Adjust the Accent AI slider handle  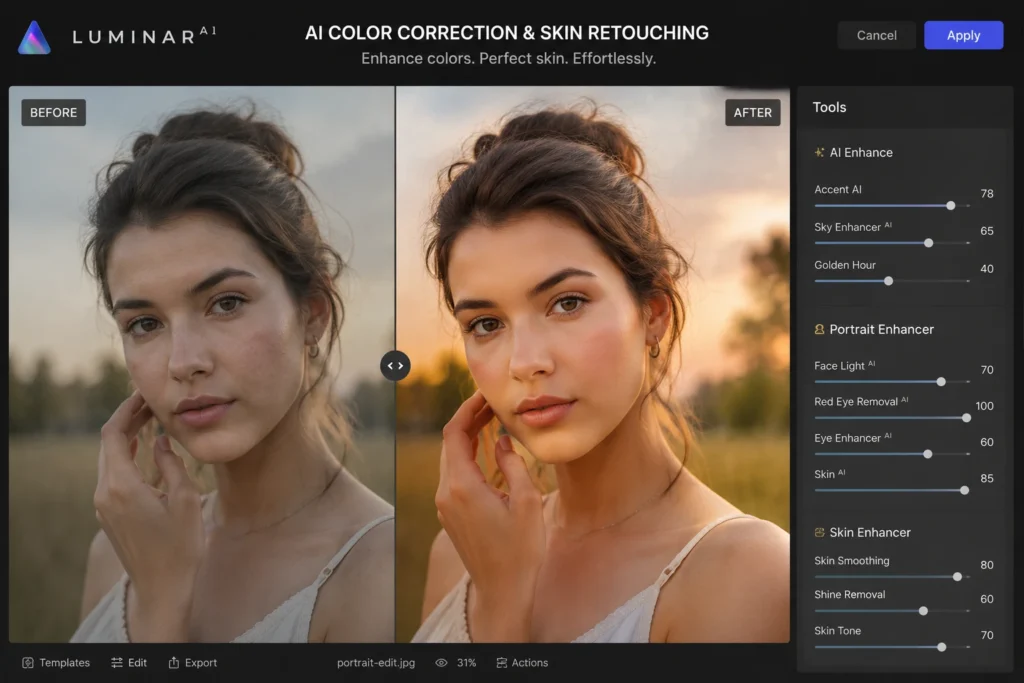point(951,206)
